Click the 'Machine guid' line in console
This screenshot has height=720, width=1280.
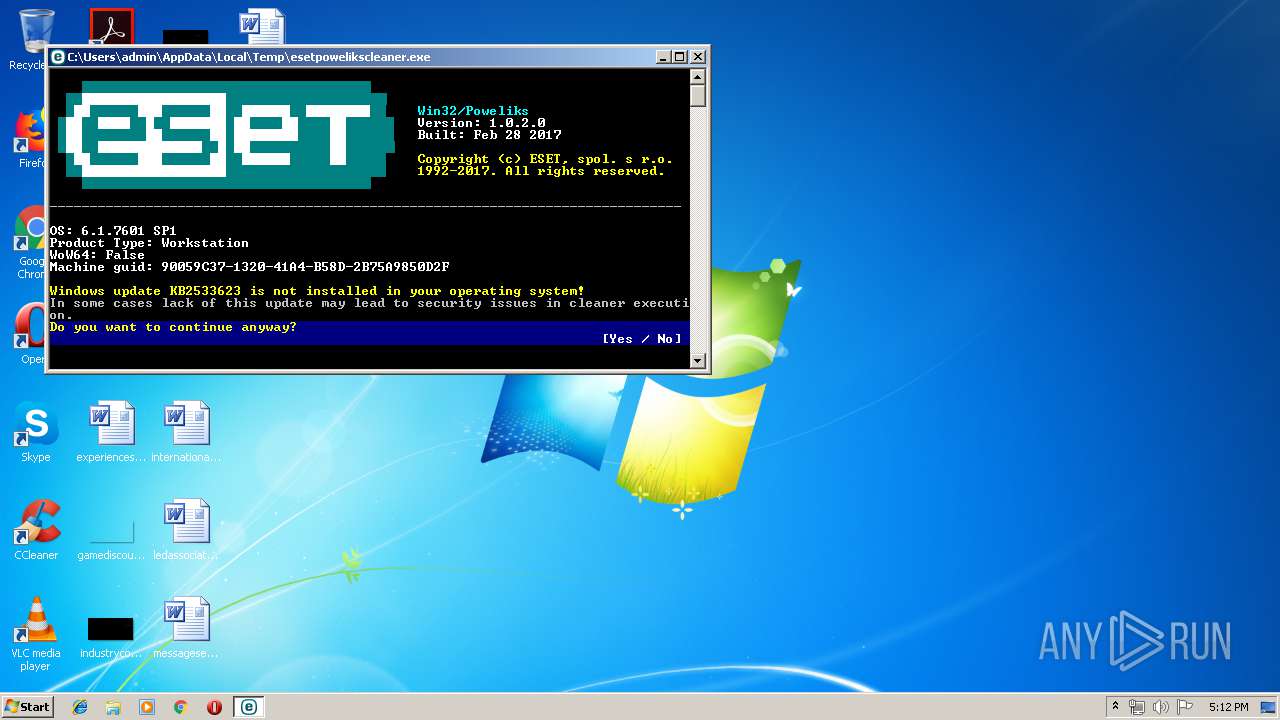tap(249, 267)
